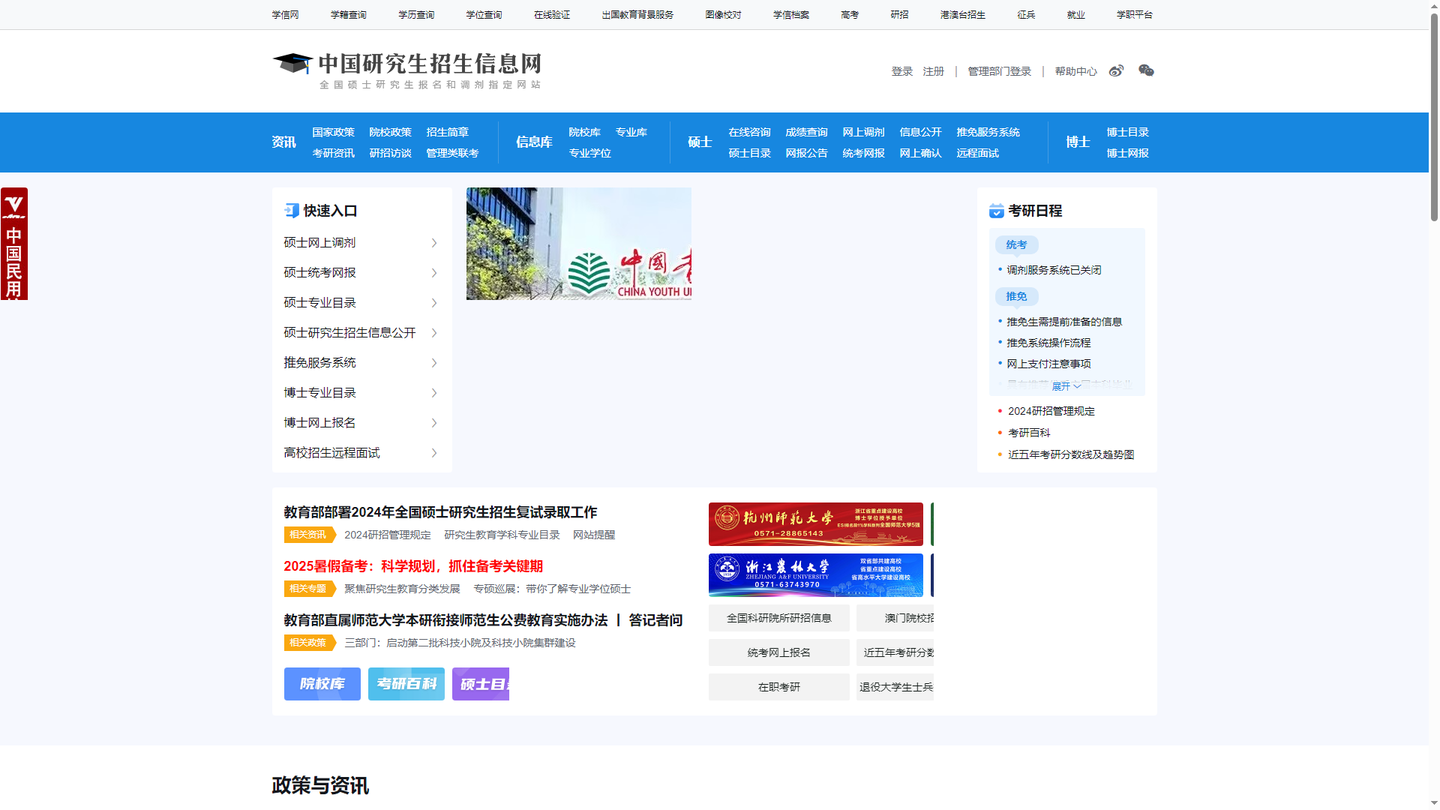This screenshot has width=1440, height=810.
Task: Click the 登录 link
Action: (902, 72)
